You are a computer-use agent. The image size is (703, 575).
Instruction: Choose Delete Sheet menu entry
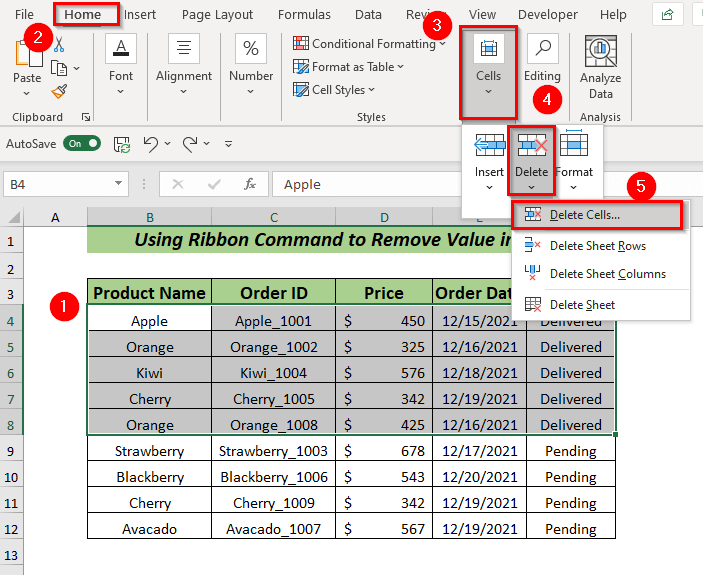click(x=600, y=305)
